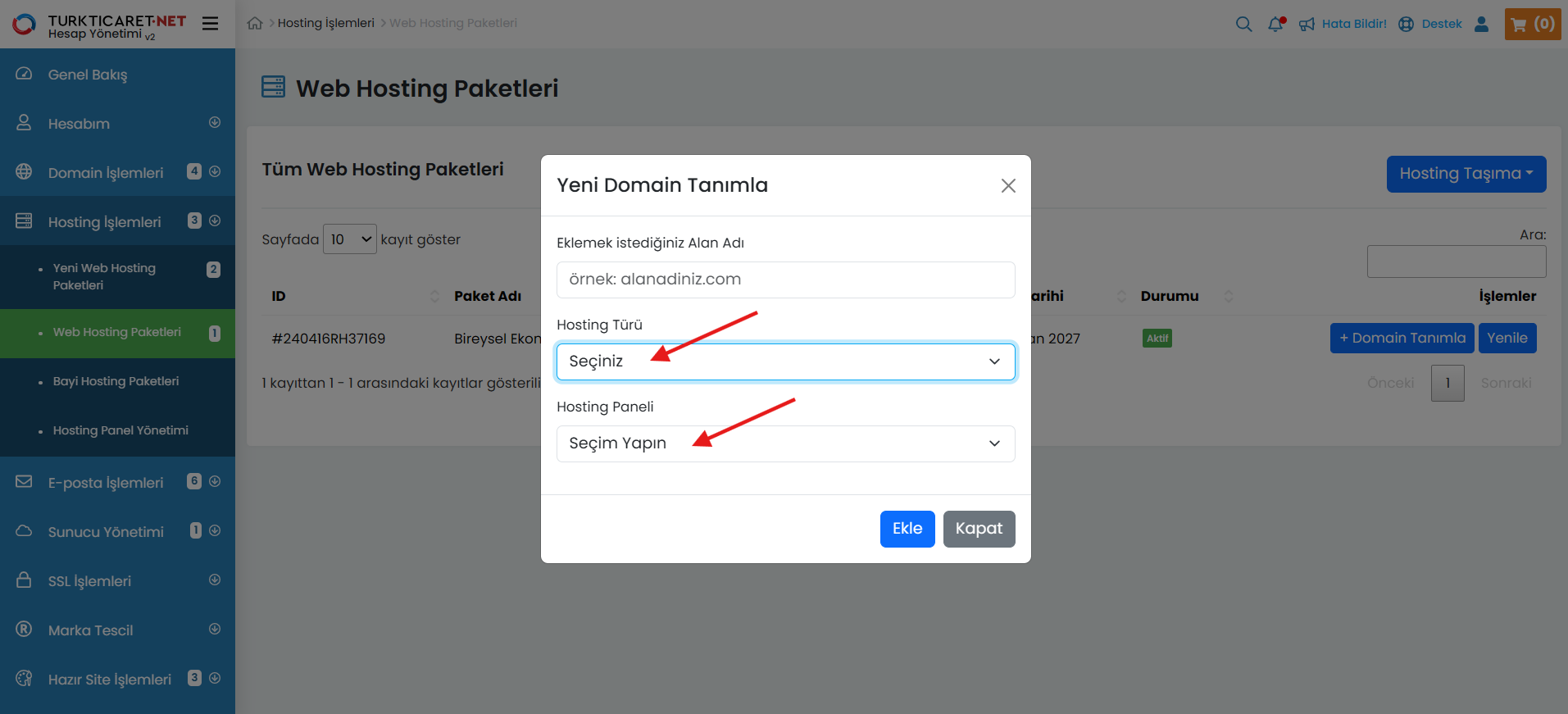Open the Hosting Paneli dropdown
Screen dimensions: 1568x714
click(785, 443)
